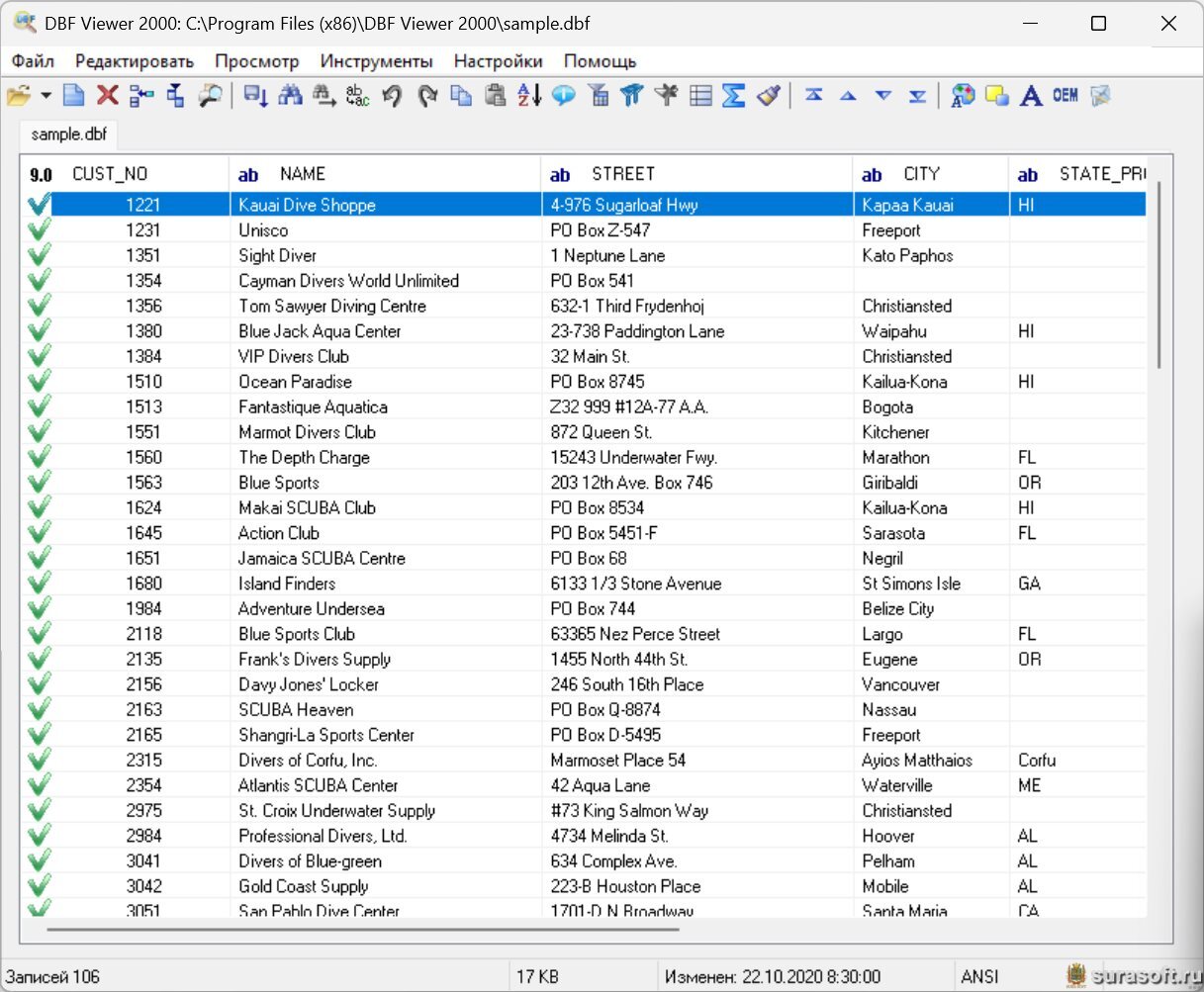Click the vertical scrollbar thumb

(1159, 277)
